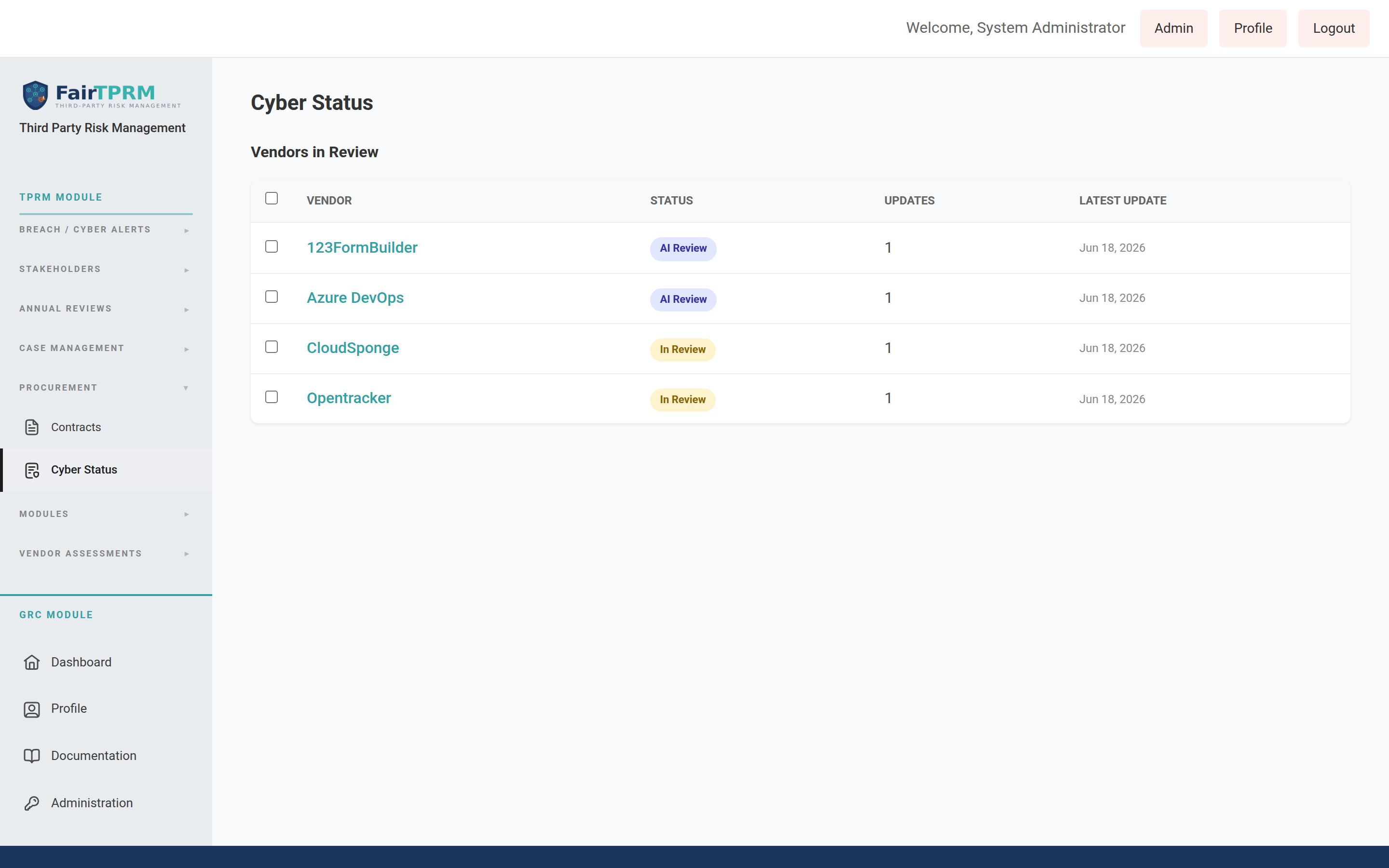Click Opentracker's In Review status badge

pos(682,400)
